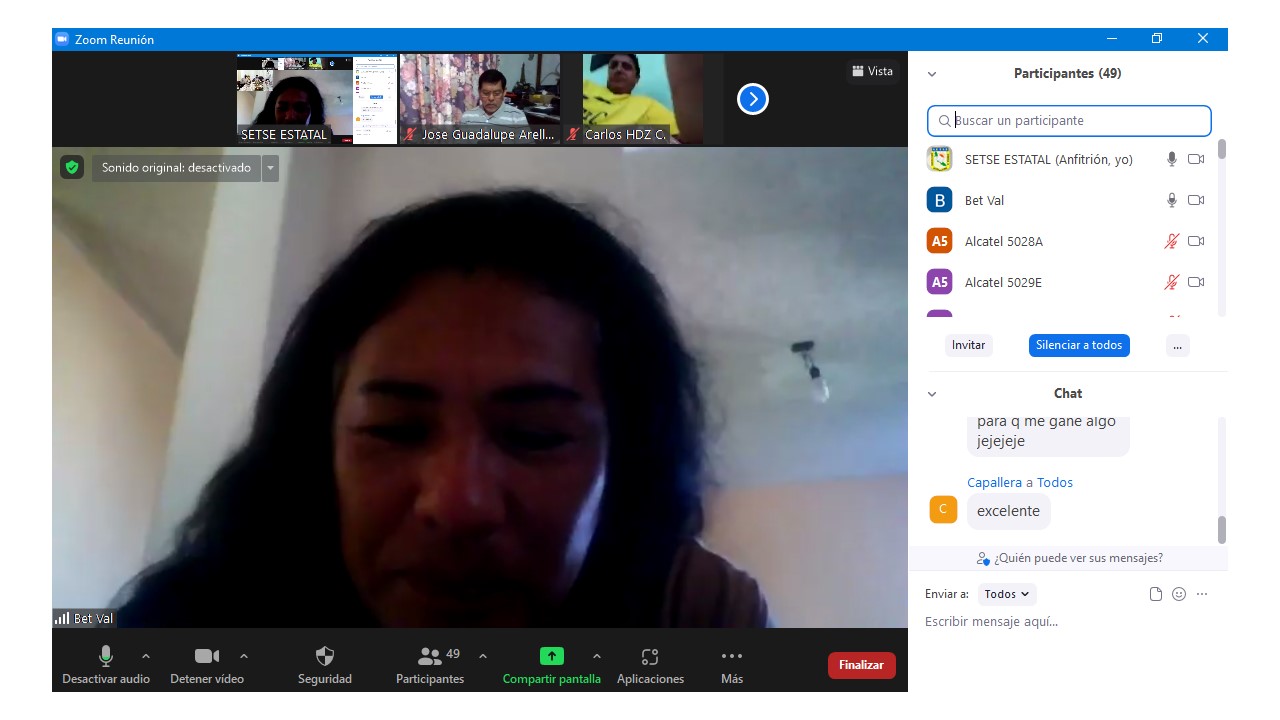Collapse the Chat panel chevron
This screenshot has width=1280, height=720.
coord(932,394)
